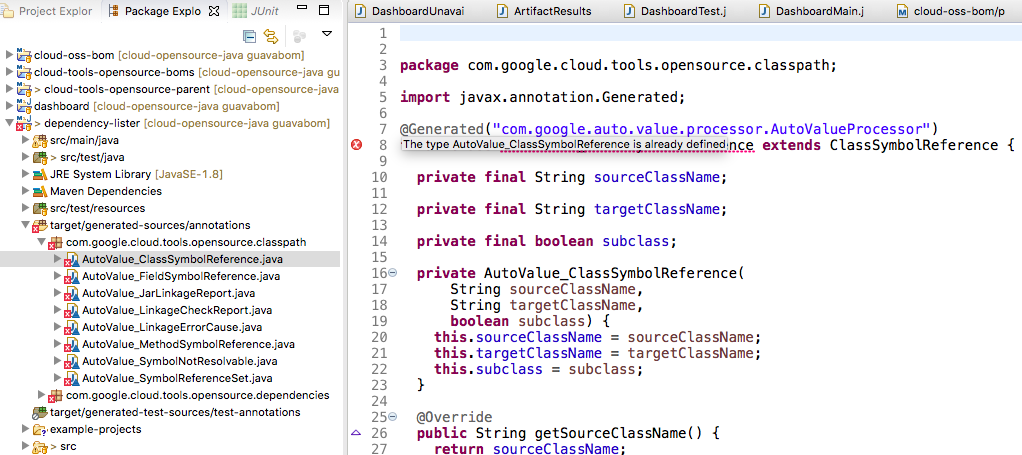The height and width of the screenshot is (455, 1022).
Task: Click dependency-lister project error icon
Action: coord(24,123)
